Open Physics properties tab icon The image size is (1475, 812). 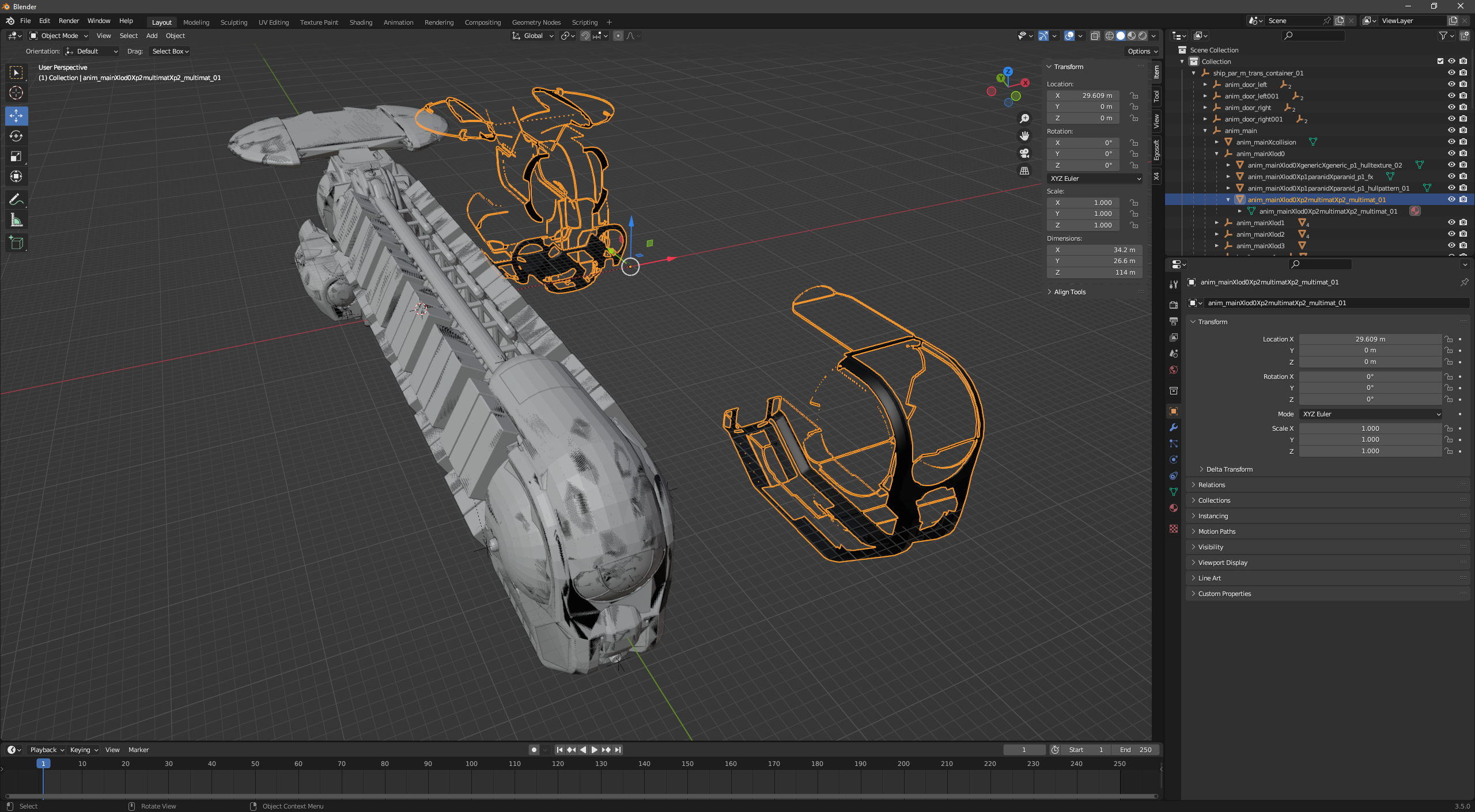click(1173, 460)
